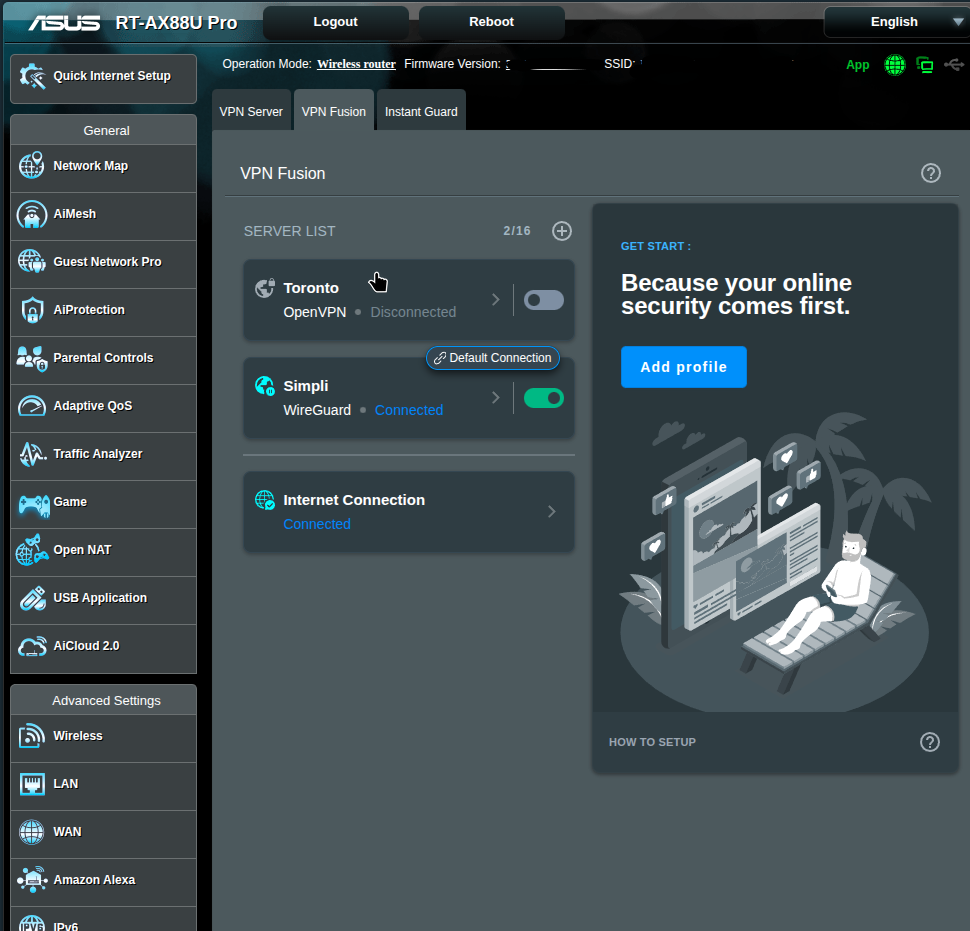Screen dimensions: 970x931
Task: Open Quick Internet Setup wizard icon
Action: click(32, 76)
